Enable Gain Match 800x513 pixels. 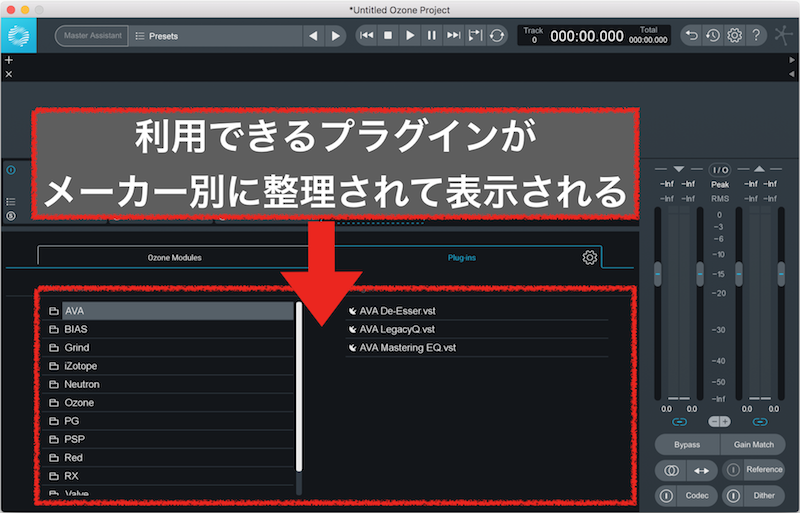click(754, 445)
